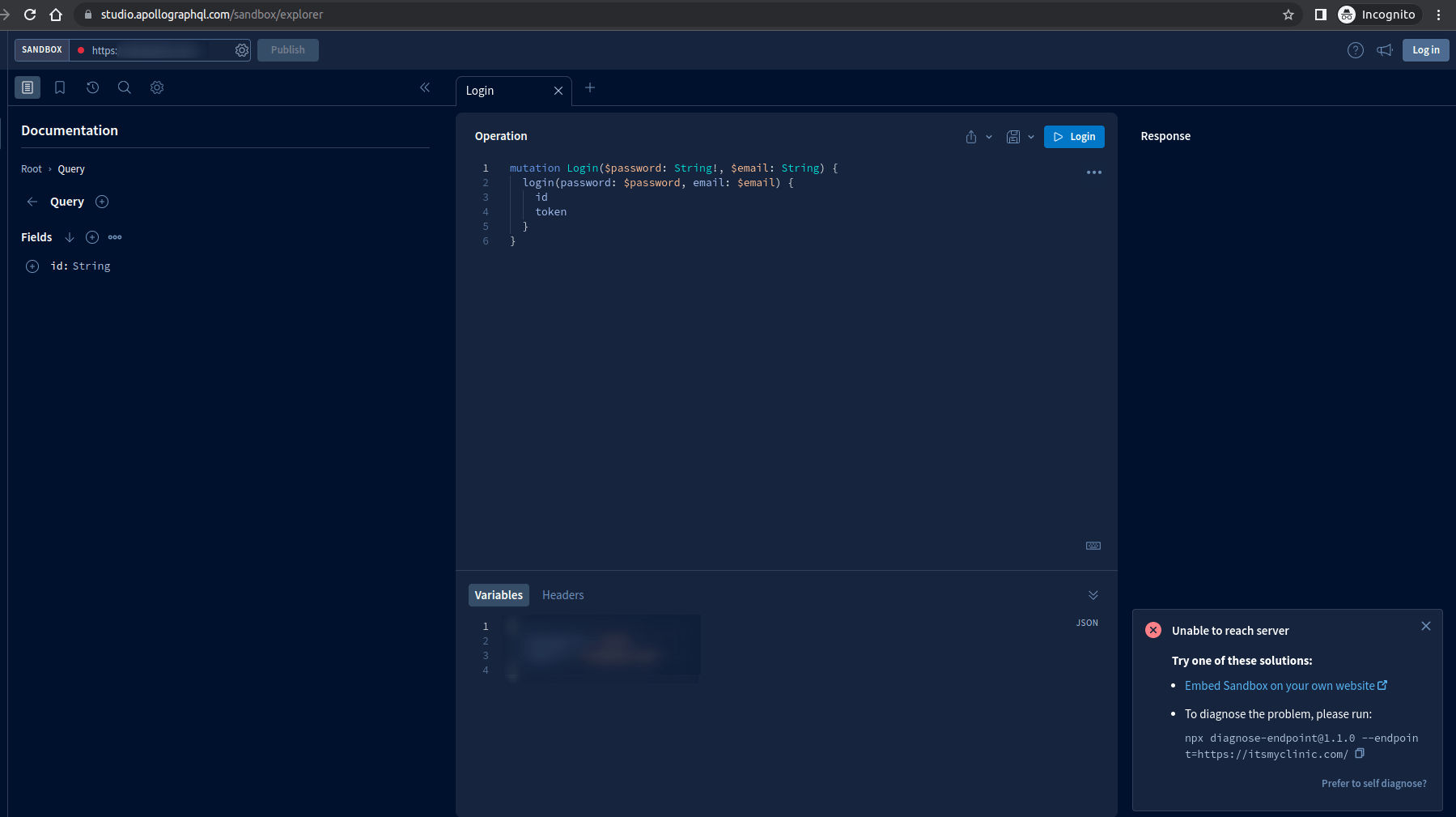1456x817 pixels.
Task: Click the Log in button
Action: point(1426,50)
